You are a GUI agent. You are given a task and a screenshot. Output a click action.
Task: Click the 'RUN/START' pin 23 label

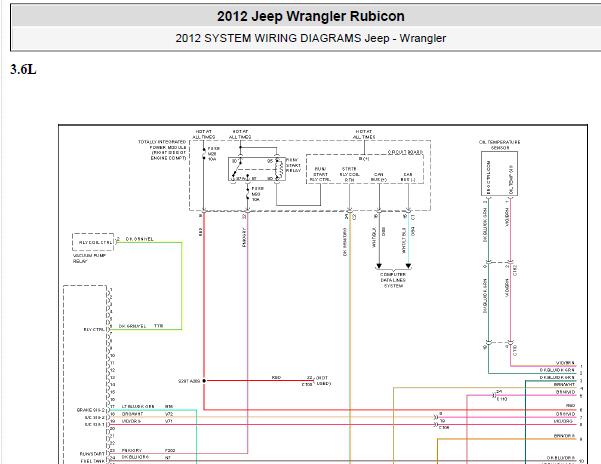(x=92, y=454)
